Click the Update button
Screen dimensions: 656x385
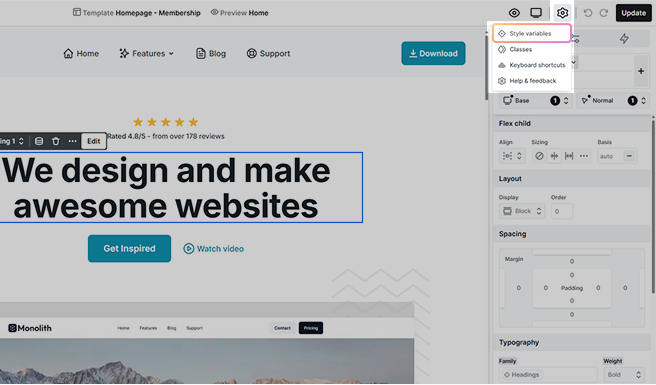tap(633, 13)
